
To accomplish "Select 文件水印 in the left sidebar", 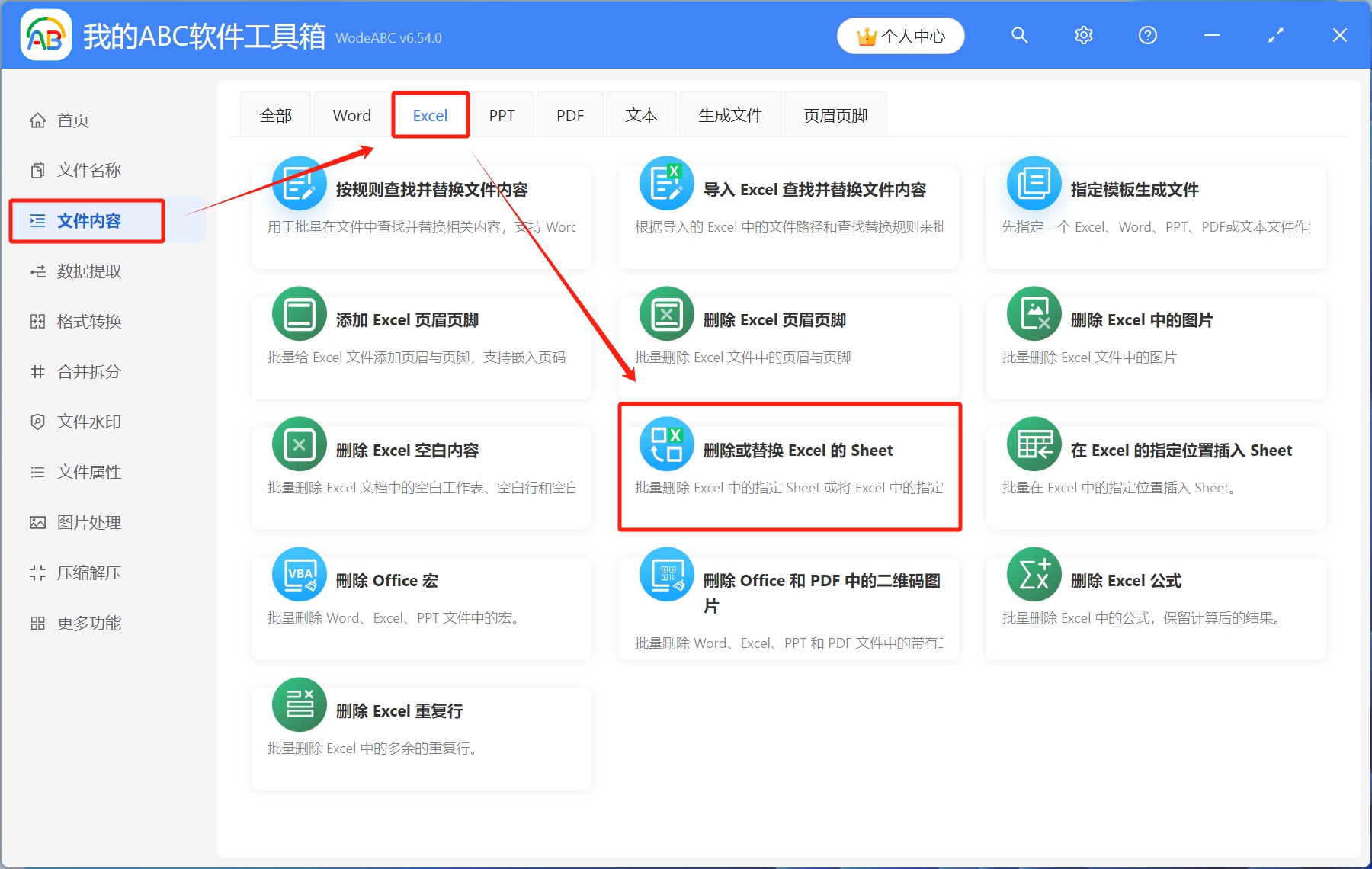I will [88, 422].
